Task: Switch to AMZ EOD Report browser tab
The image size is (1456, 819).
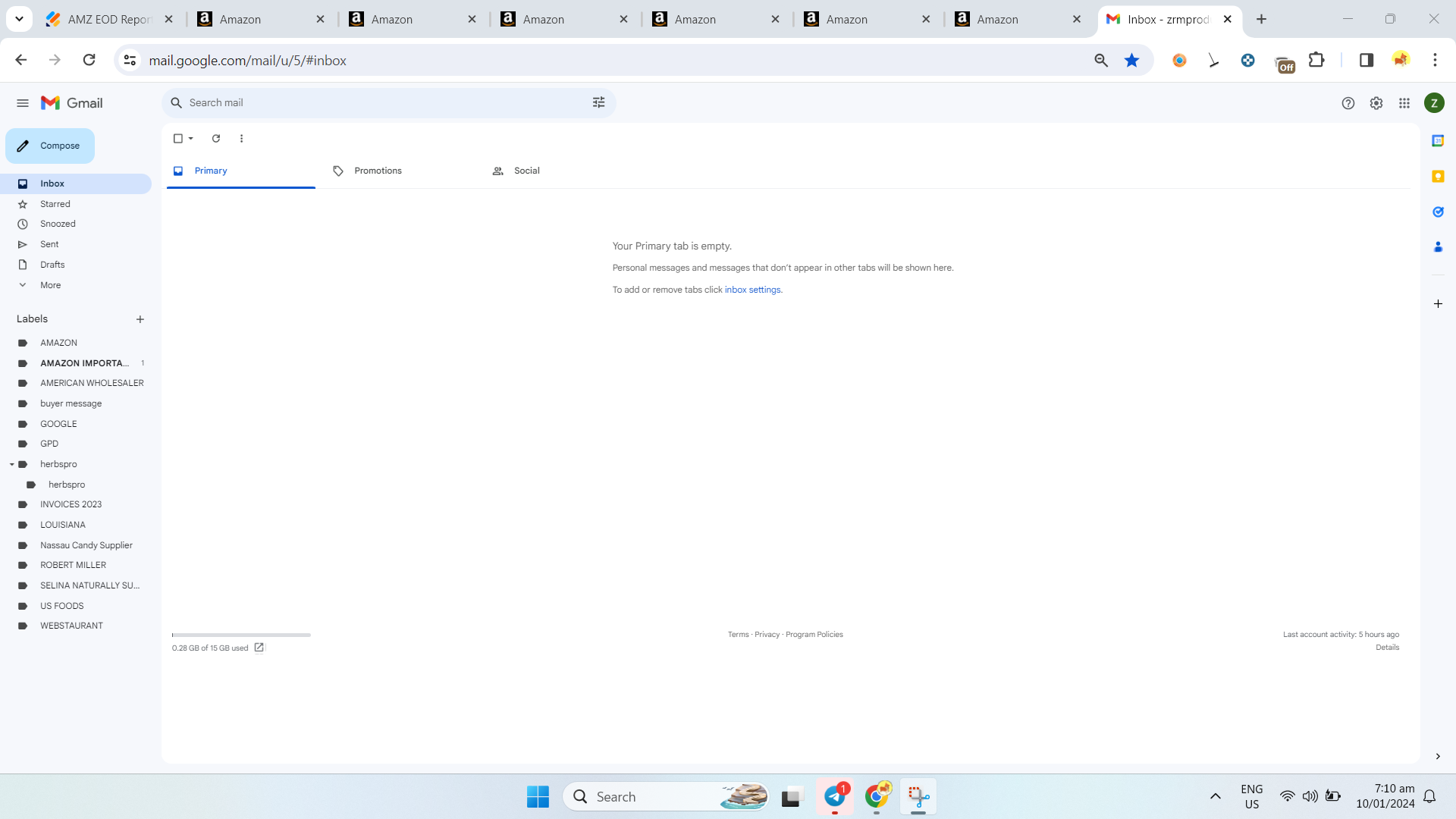Action: click(x=110, y=20)
